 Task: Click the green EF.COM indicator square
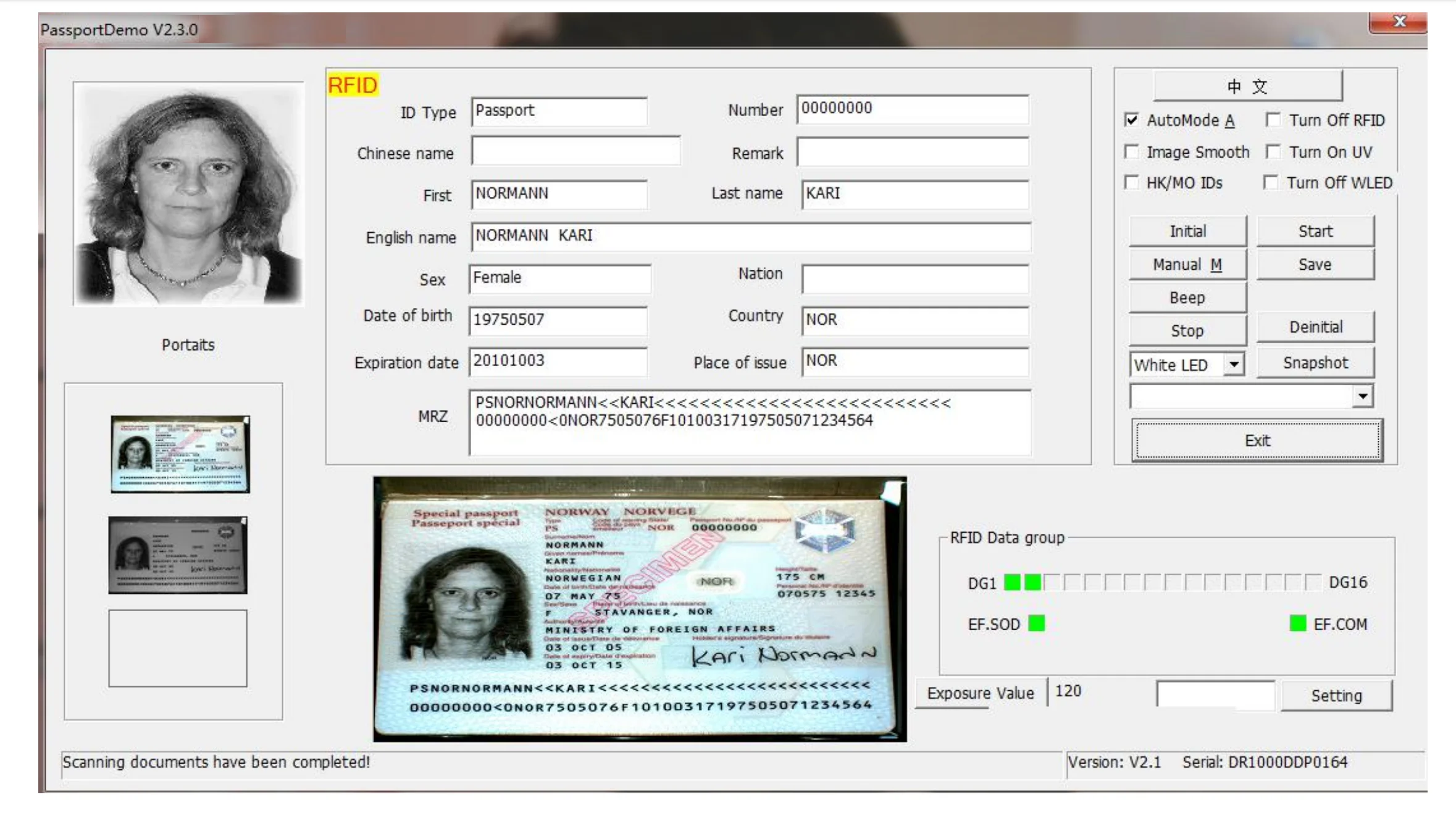pos(1298,623)
